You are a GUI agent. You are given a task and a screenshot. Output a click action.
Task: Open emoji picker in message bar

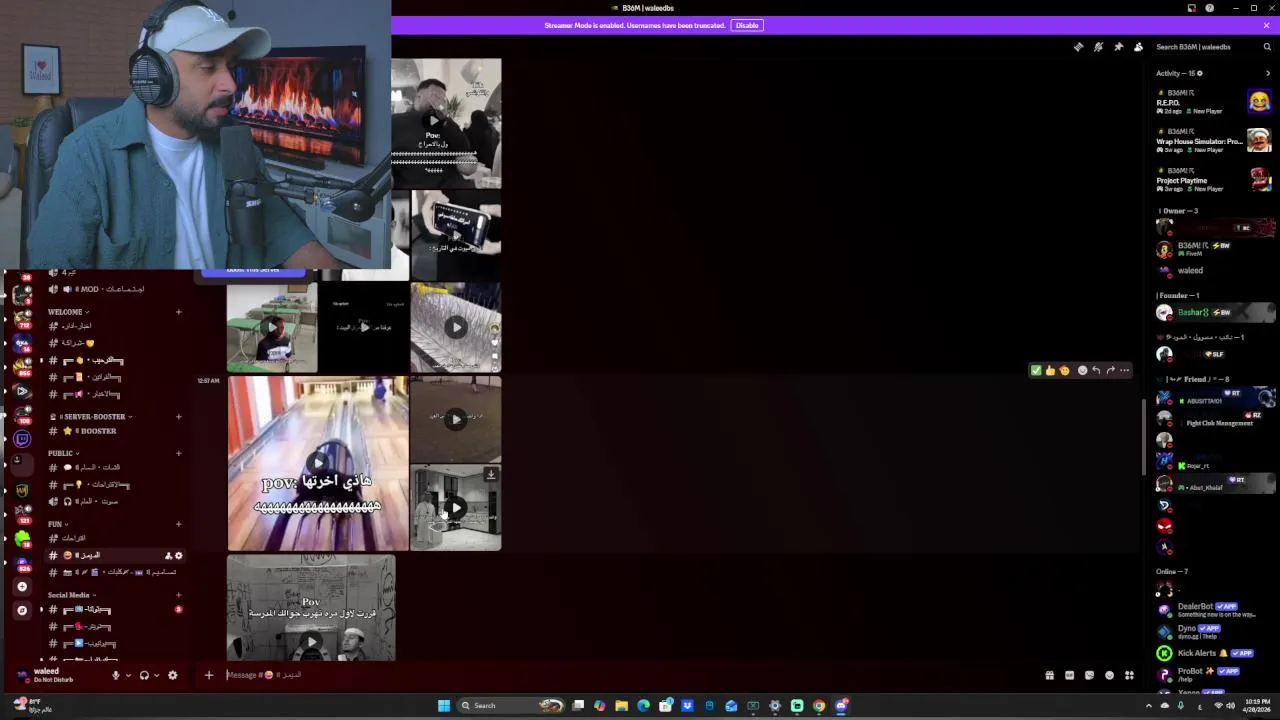(x=1109, y=675)
